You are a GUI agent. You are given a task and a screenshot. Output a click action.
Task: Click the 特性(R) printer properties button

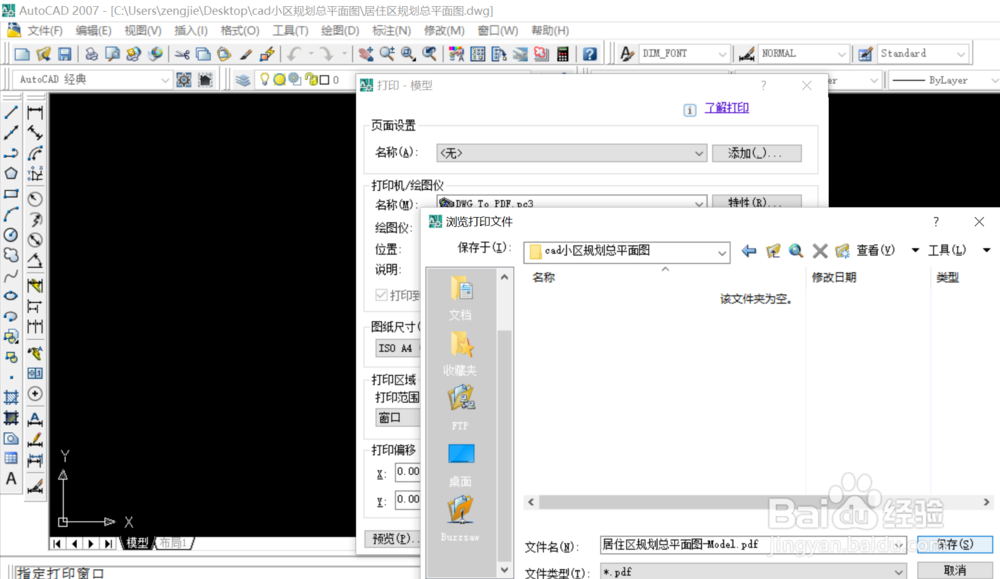[x=756, y=202]
